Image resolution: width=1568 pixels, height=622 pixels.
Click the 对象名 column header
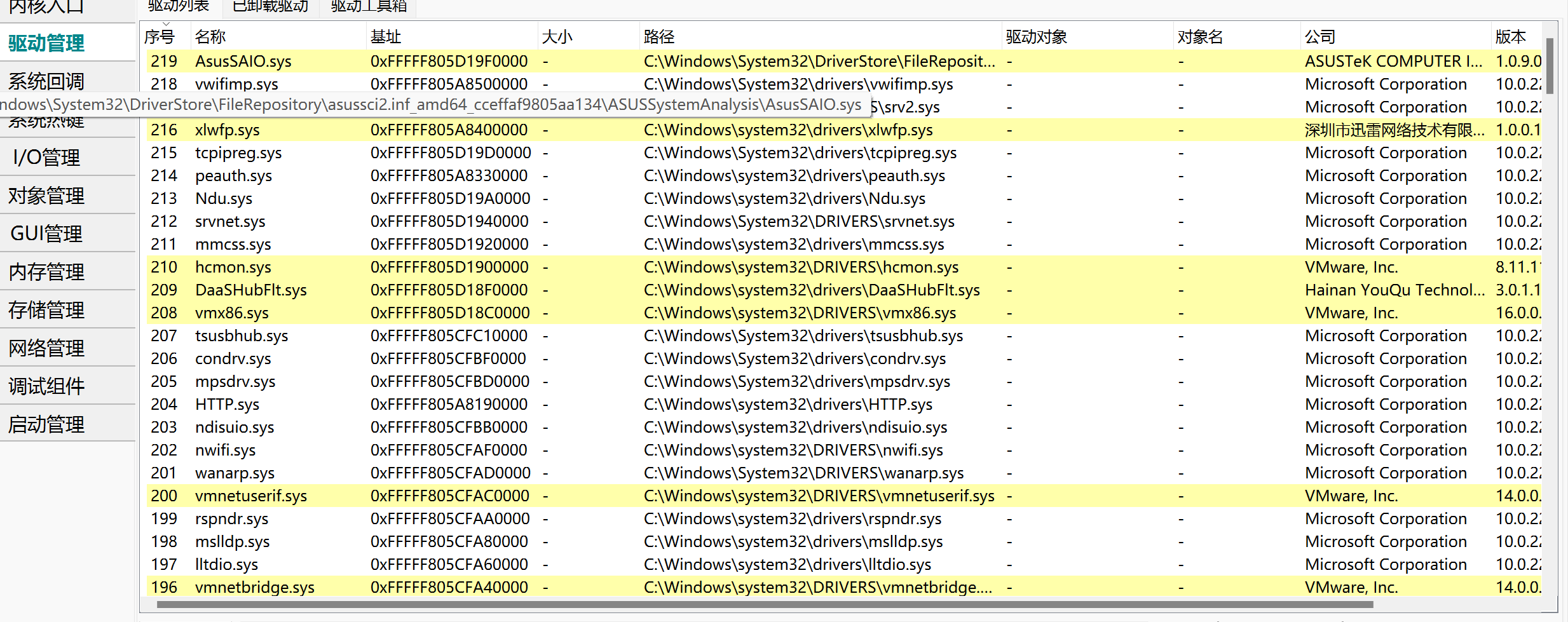coord(1237,37)
